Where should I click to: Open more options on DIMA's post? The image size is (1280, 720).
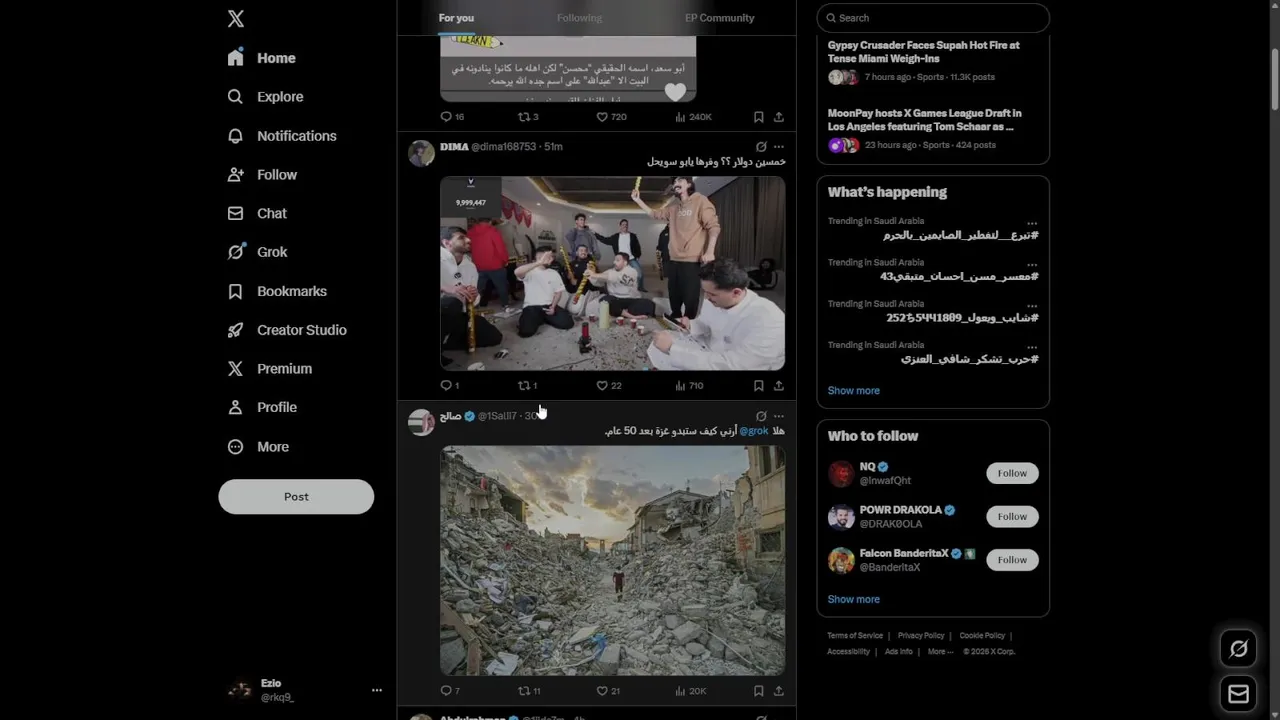click(779, 147)
